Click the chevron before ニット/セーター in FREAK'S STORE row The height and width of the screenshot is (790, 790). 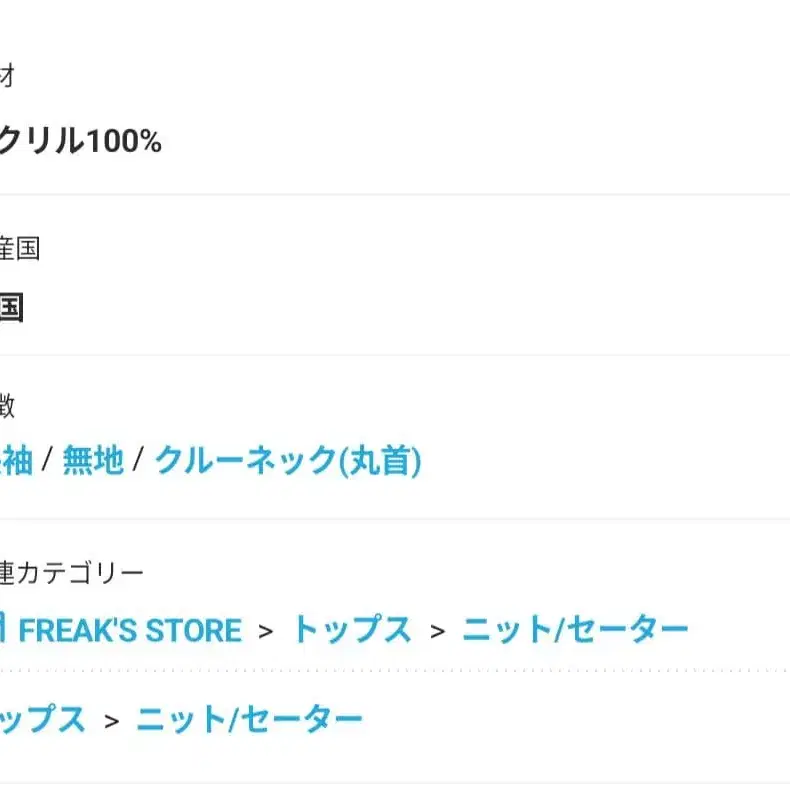(437, 631)
